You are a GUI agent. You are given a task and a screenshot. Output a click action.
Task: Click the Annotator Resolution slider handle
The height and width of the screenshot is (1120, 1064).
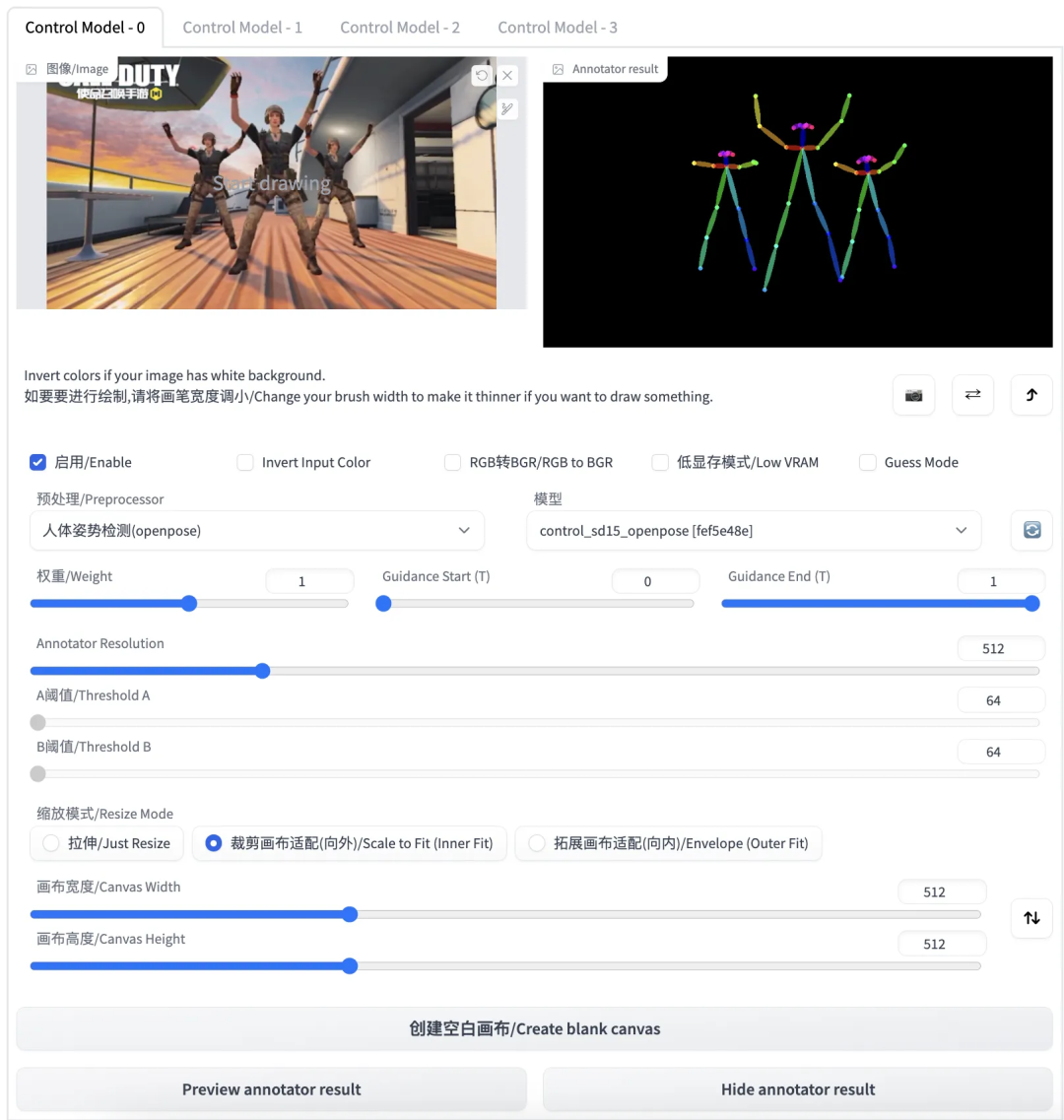[x=262, y=671]
